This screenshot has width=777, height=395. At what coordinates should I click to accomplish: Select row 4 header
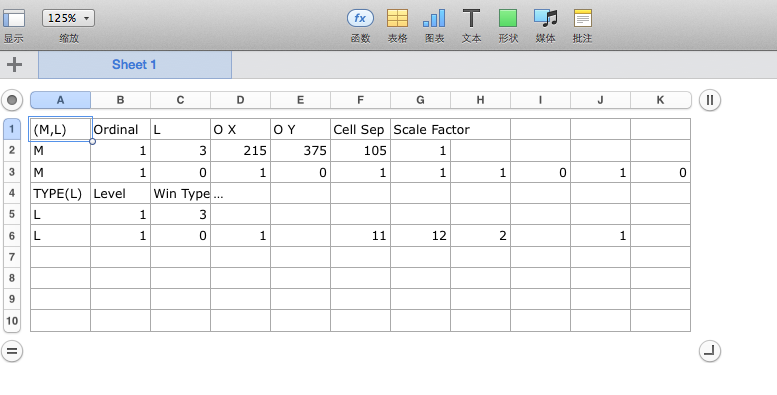tap(12, 193)
